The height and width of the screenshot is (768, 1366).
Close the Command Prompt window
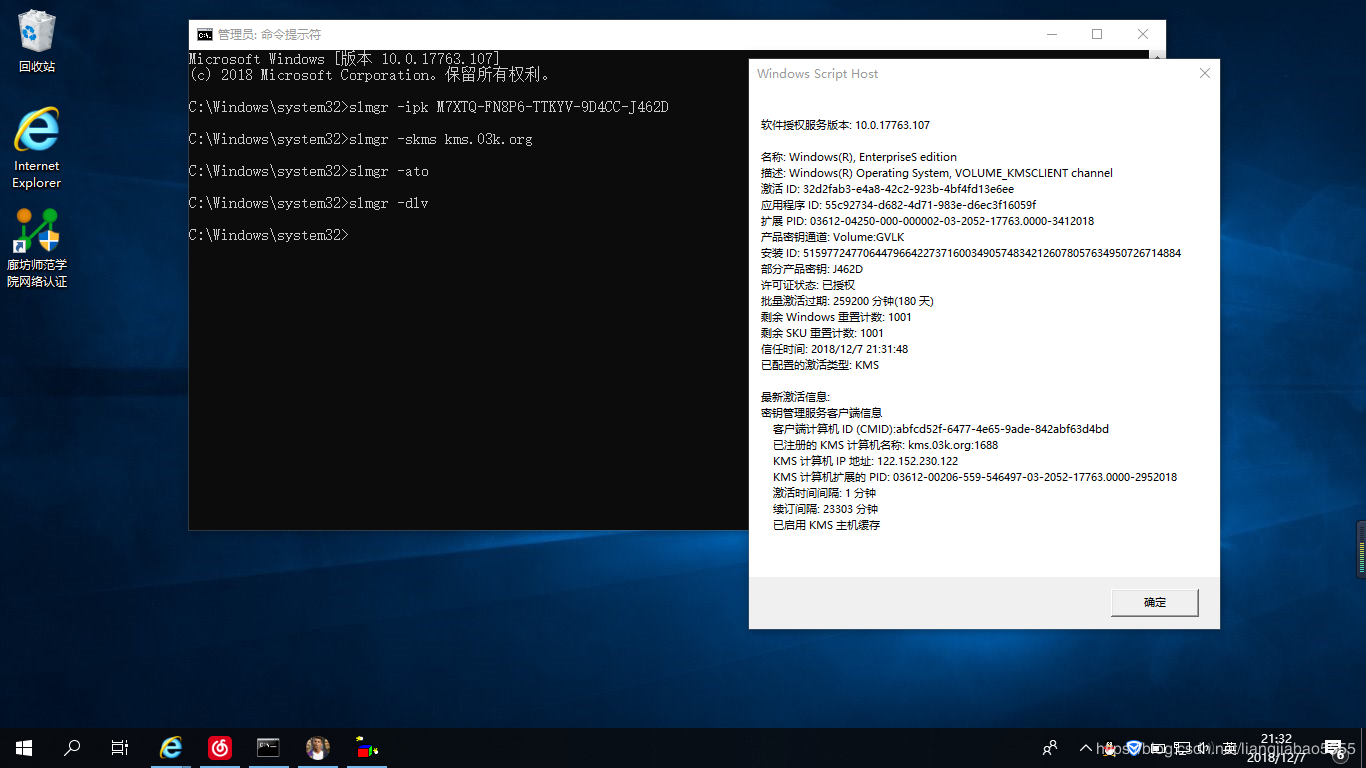click(x=1143, y=34)
